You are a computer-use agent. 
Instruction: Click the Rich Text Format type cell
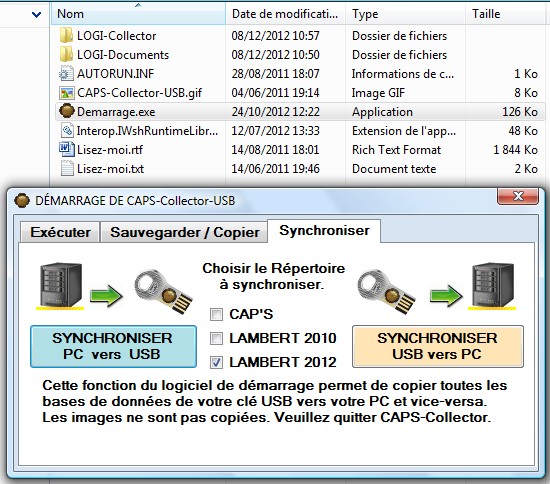(396, 150)
